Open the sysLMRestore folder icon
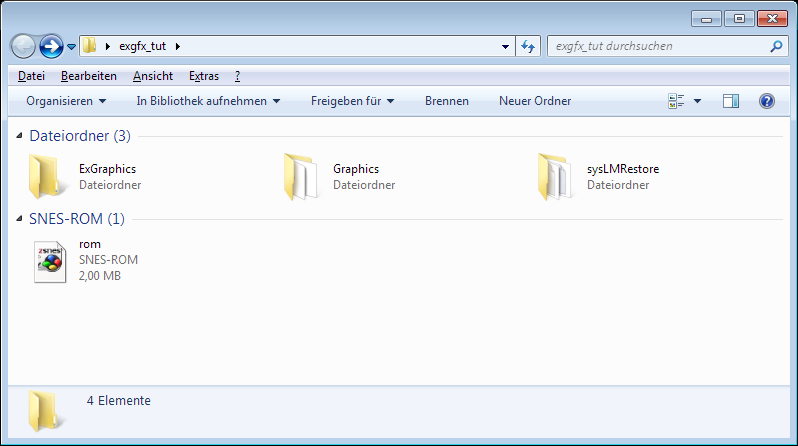Image resolution: width=798 pixels, height=446 pixels. tap(554, 177)
